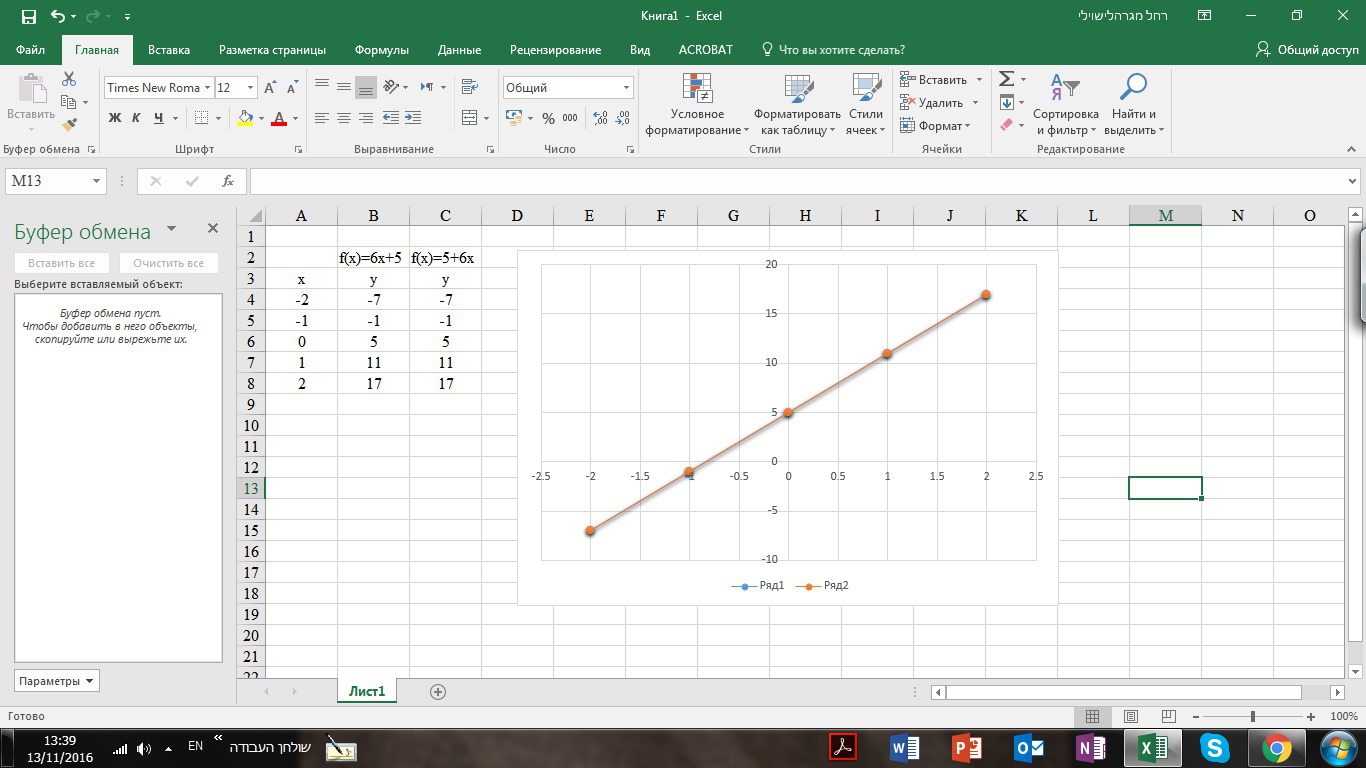Screen dimensions: 1366x768
Task: Open the Вставка ribbon tab
Action: pyautogui.click(x=168, y=50)
